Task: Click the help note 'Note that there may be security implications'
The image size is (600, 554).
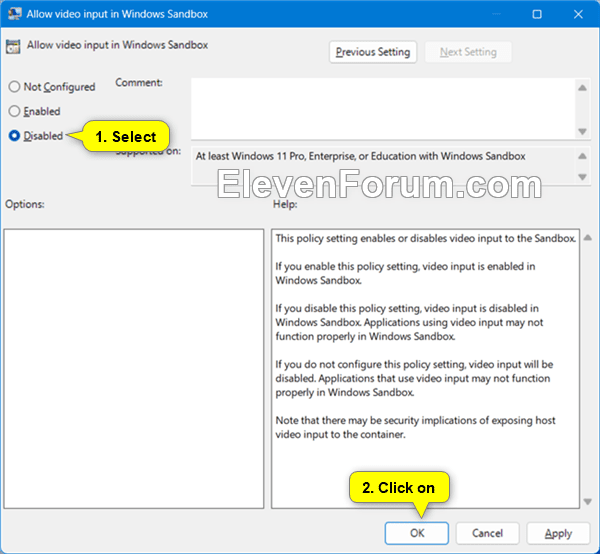Action: pyautogui.click(x=415, y=427)
